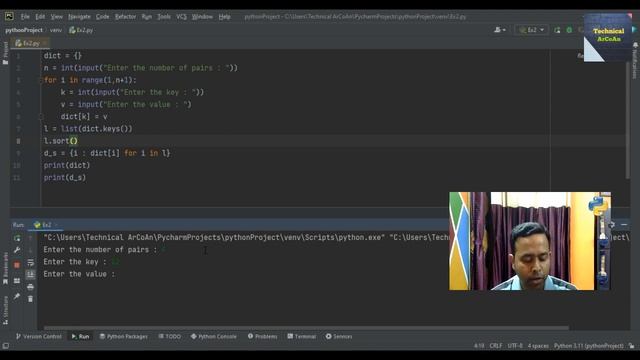Viewport: 640px width, 360px height.
Task: Open the Notifications bell panel
Action: [635, 59]
